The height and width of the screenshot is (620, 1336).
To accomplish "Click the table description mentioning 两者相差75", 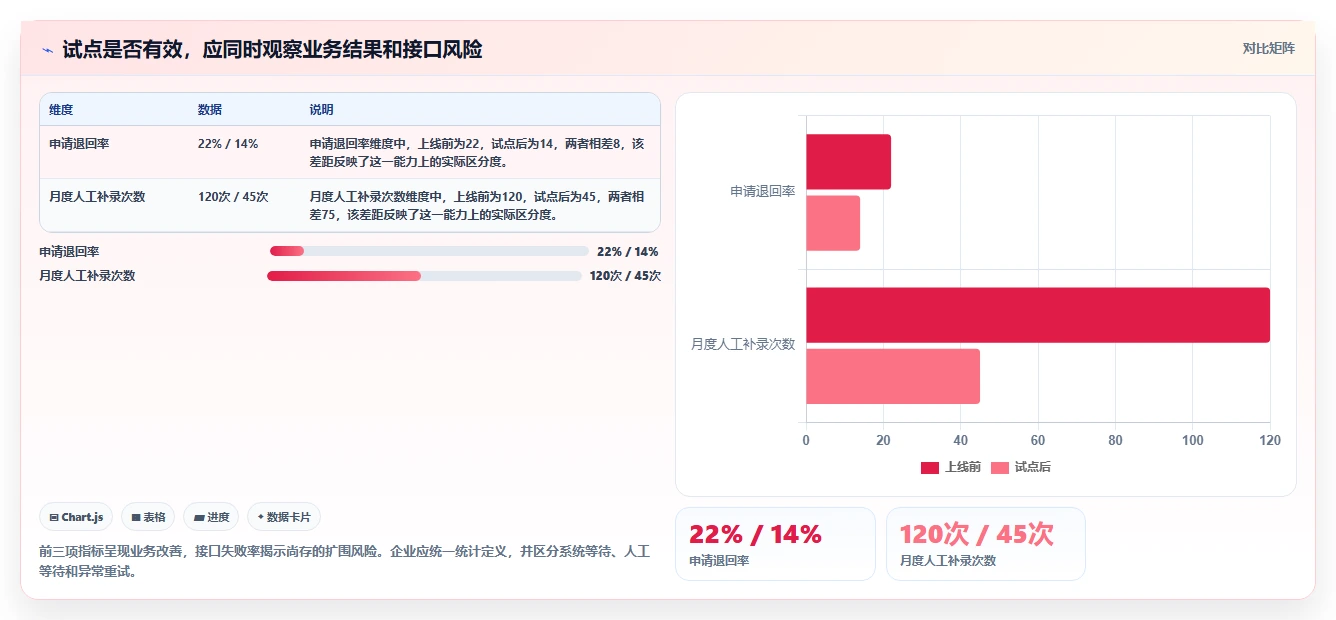I will [477, 205].
